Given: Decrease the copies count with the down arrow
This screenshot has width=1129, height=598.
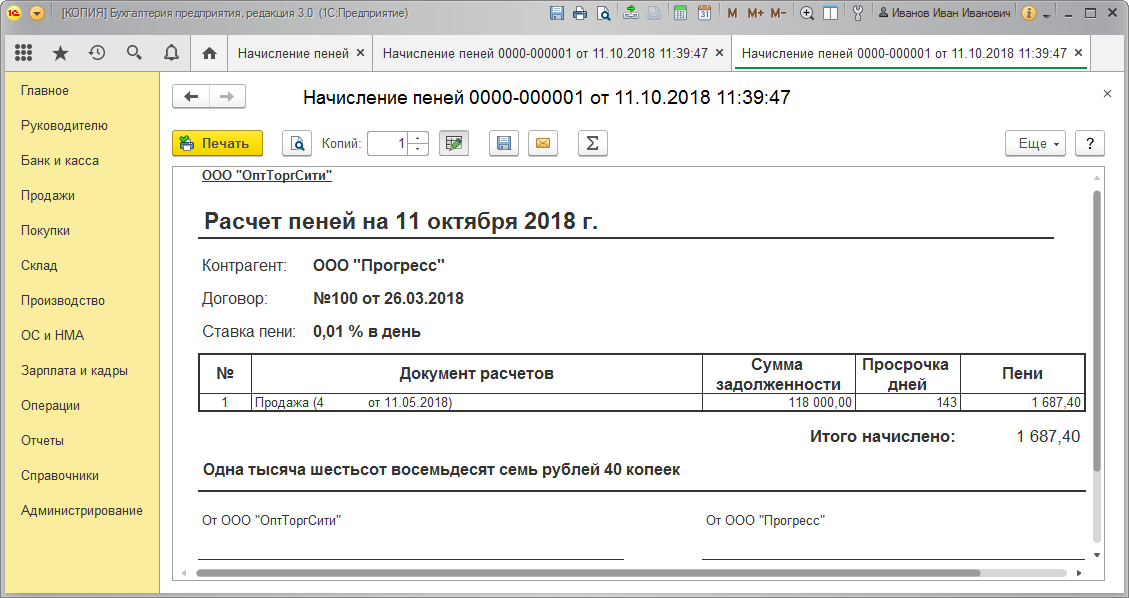Looking at the screenshot, I should (418, 149).
